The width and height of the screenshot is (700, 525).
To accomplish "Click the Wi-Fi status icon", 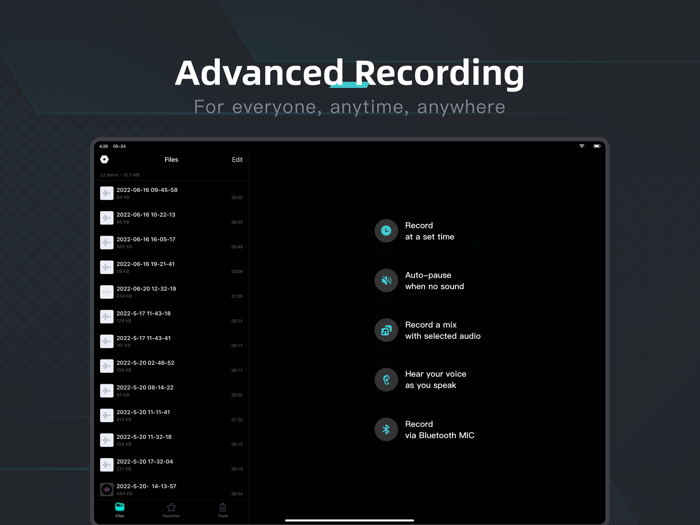I will 582,146.
